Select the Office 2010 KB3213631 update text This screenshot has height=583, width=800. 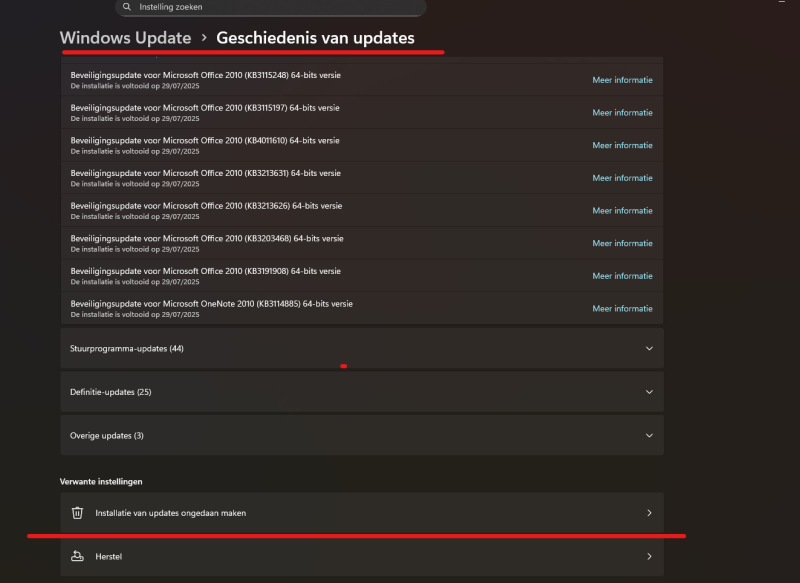pyautogui.click(x=205, y=173)
